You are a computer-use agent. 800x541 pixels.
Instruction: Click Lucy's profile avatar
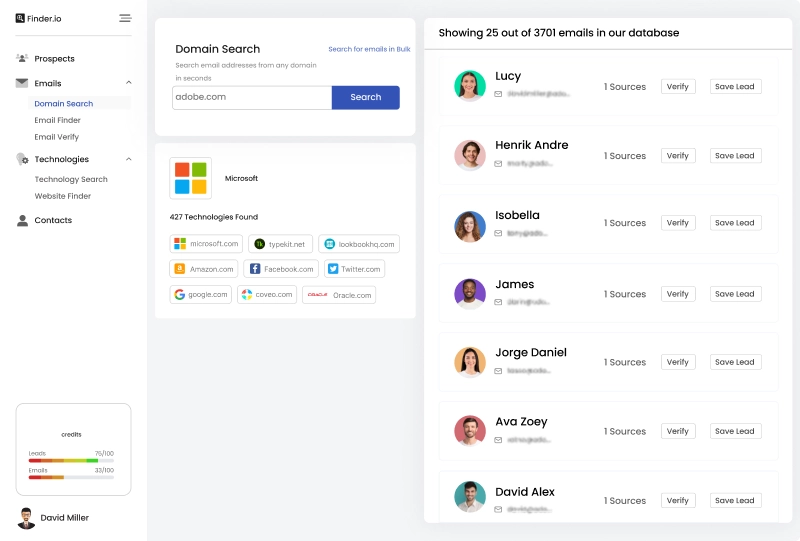[470, 86]
